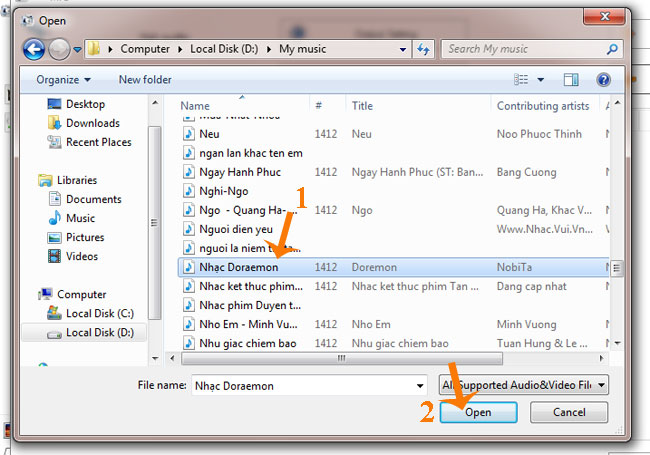Viewport: 650px width, 455px height.
Task: Select the file Ngo - Quang Ha
Action: click(x=248, y=210)
